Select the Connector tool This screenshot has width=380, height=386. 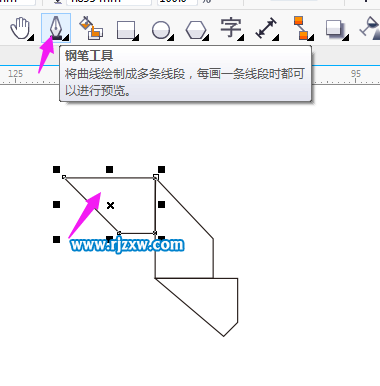click(x=303, y=28)
